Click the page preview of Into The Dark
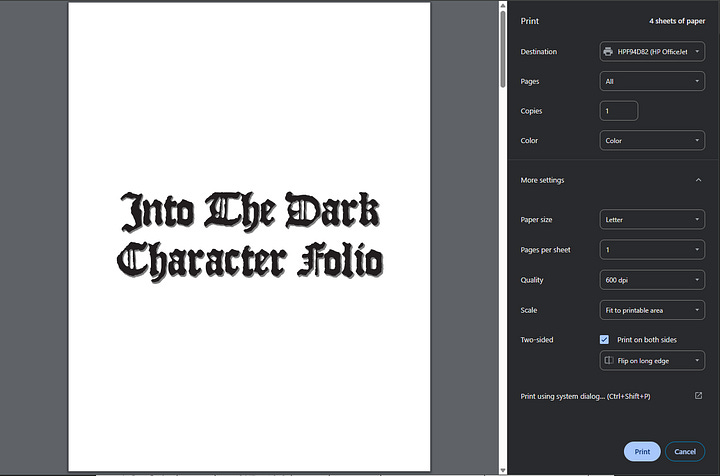Screen dimensions: 720x476 pos(249,237)
